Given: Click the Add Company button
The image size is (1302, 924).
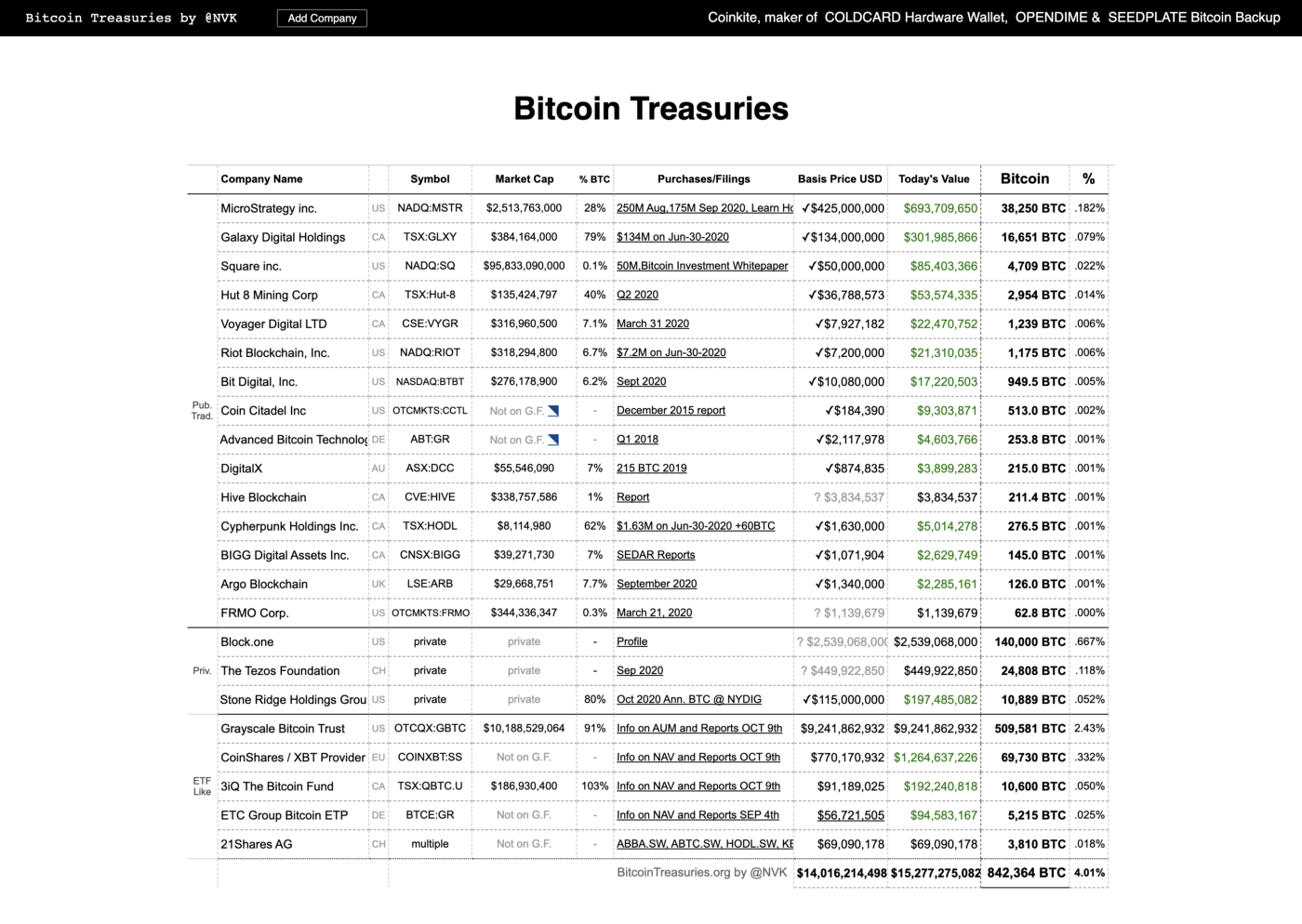Looking at the screenshot, I should click(x=322, y=18).
